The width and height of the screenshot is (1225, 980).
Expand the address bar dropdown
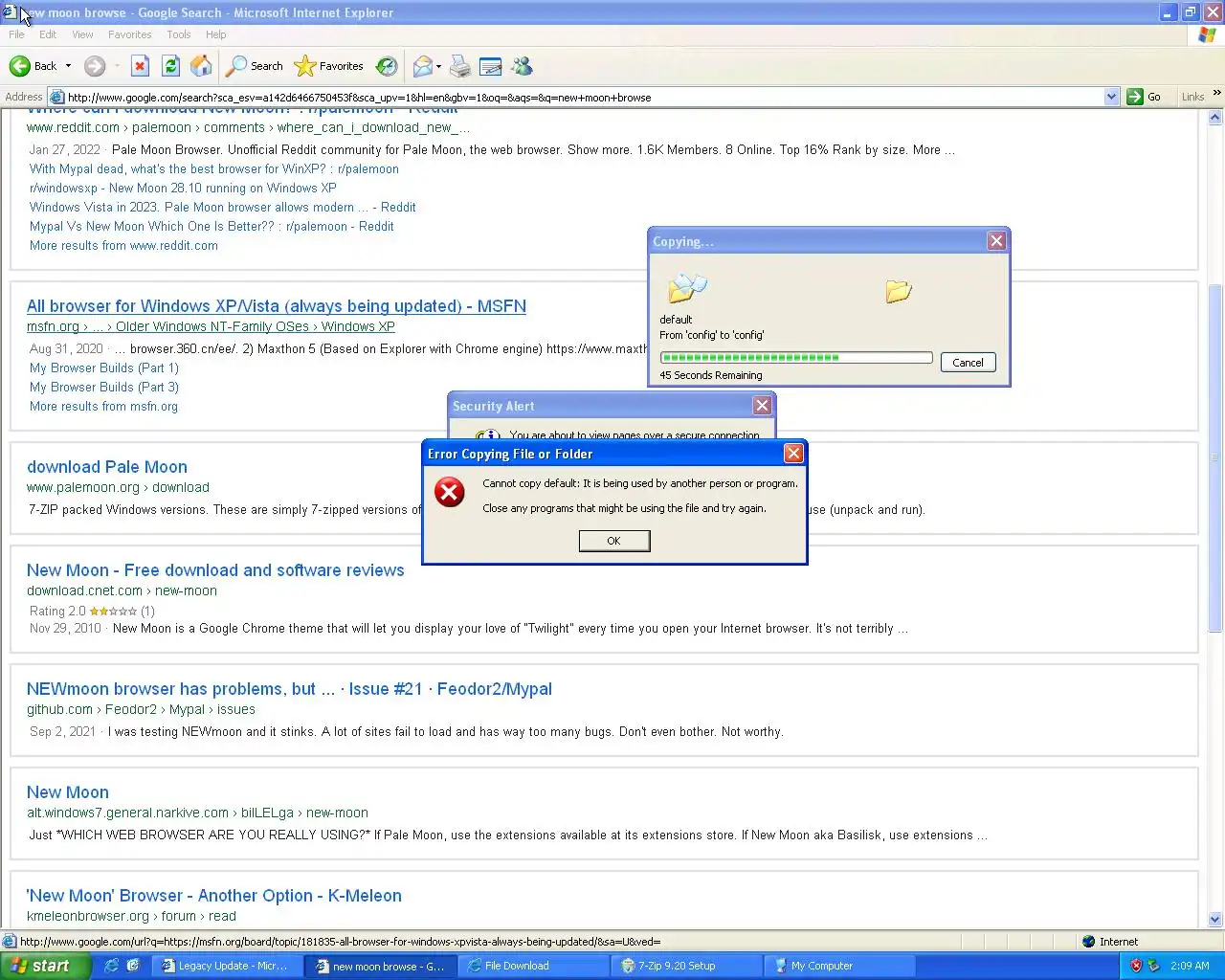pos(1111,97)
